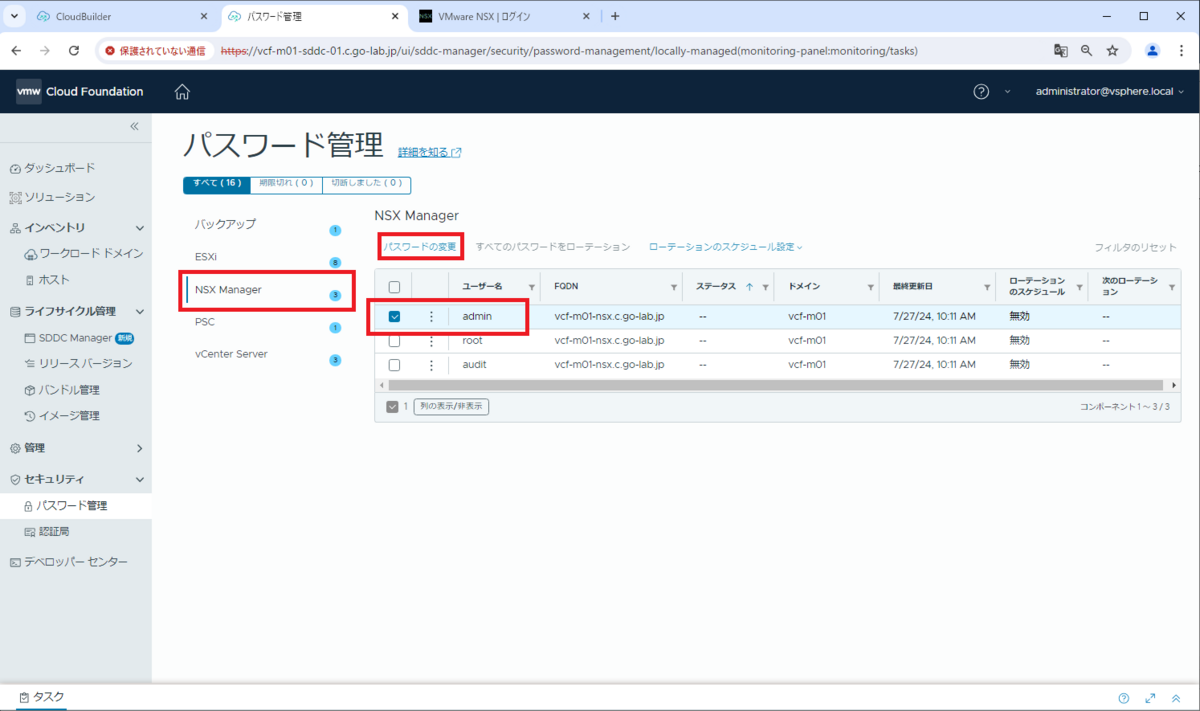Screen dimensions: 1200x711
Task: Open the tab search chevron in Chrome
Action: click(x=15, y=16)
